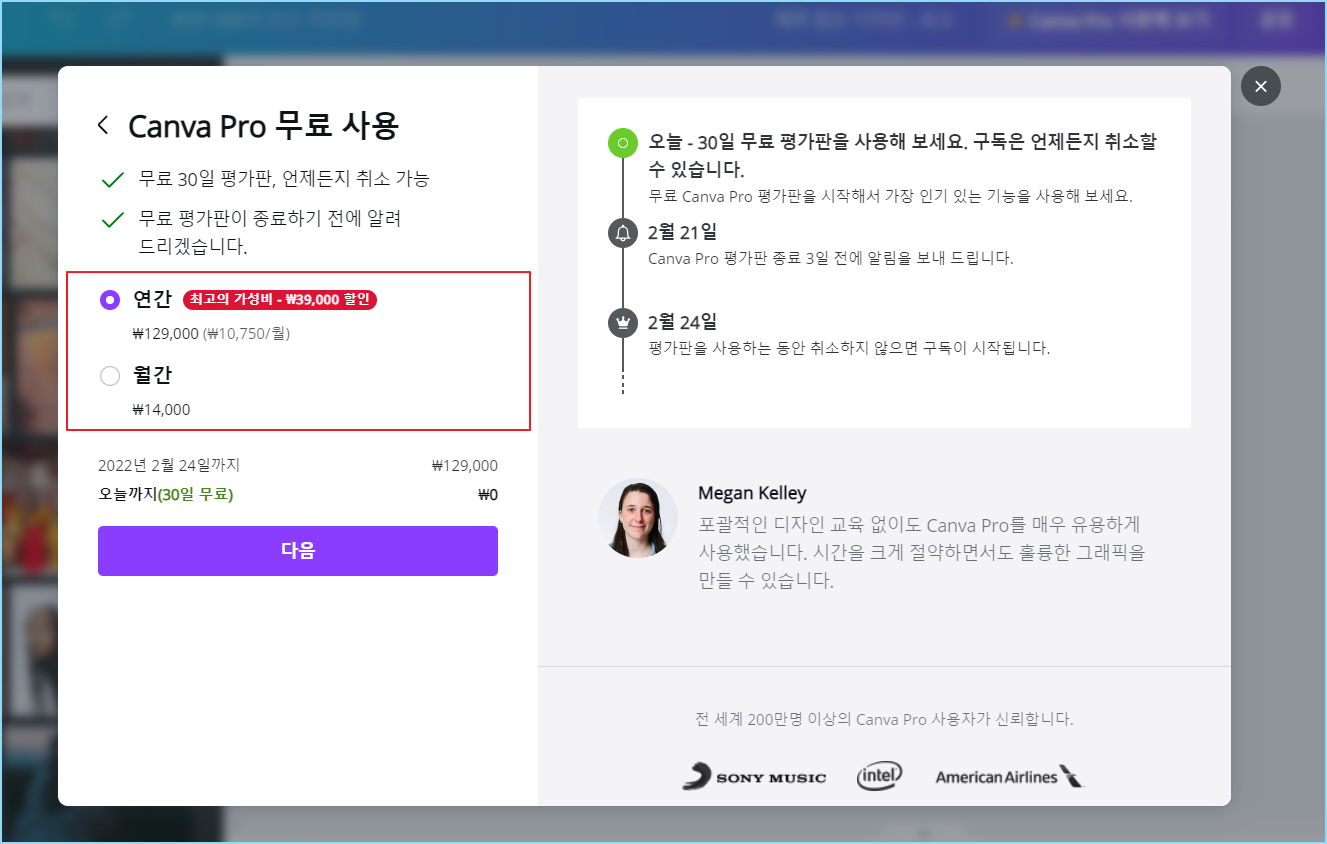Image resolution: width=1327 pixels, height=844 pixels.
Task: Click the 2월 24일 timeline date
Action: tap(683, 322)
